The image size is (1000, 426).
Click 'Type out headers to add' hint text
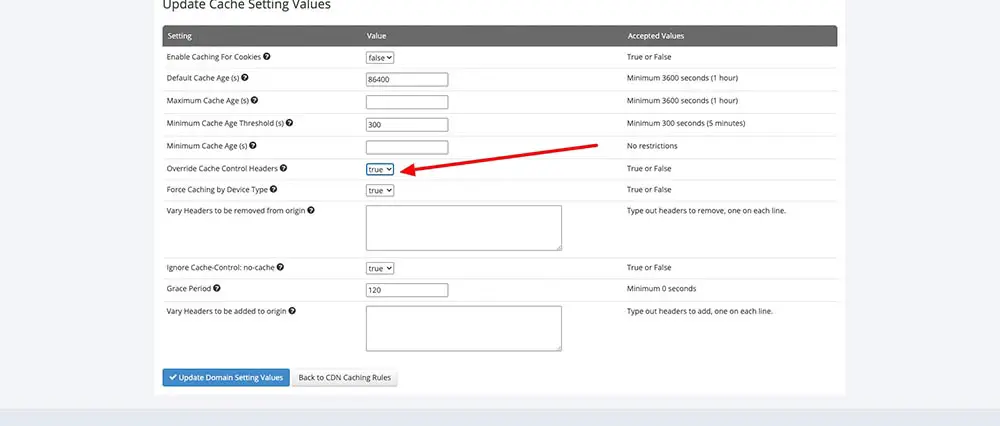pos(700,312)
